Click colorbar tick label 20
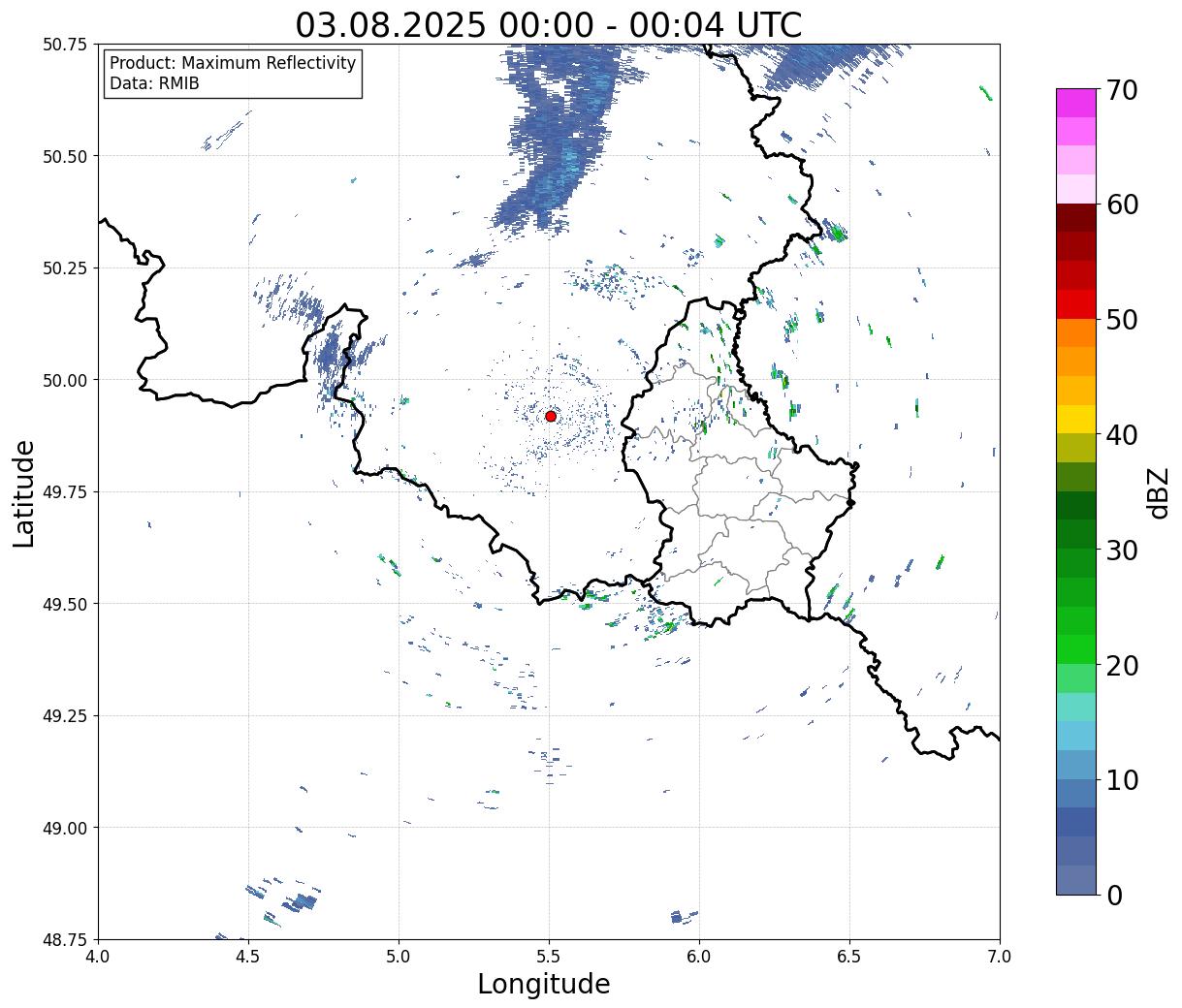Screen dimensions: 1182x1008 coord(1121,666)
